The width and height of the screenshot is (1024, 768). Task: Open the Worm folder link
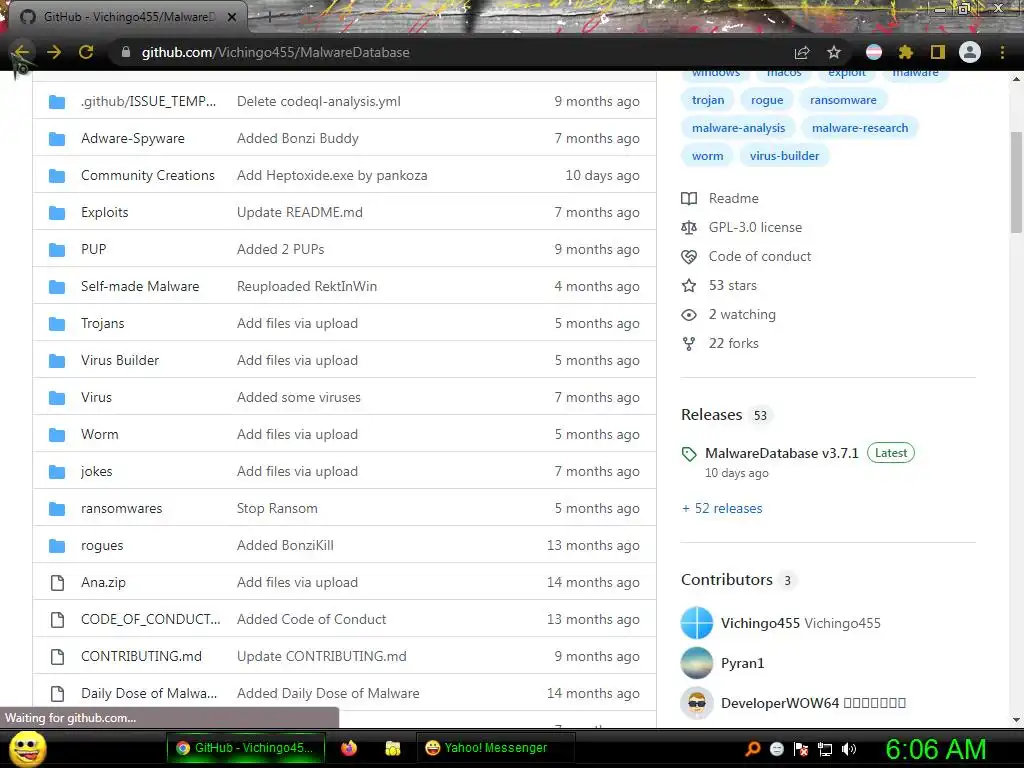(x=100, y=434)
